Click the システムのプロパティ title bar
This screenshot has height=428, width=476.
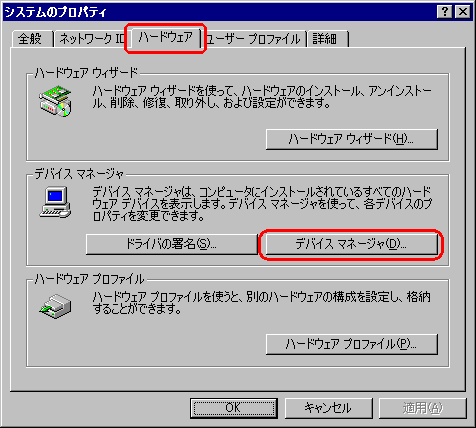(x=220, y=12)
